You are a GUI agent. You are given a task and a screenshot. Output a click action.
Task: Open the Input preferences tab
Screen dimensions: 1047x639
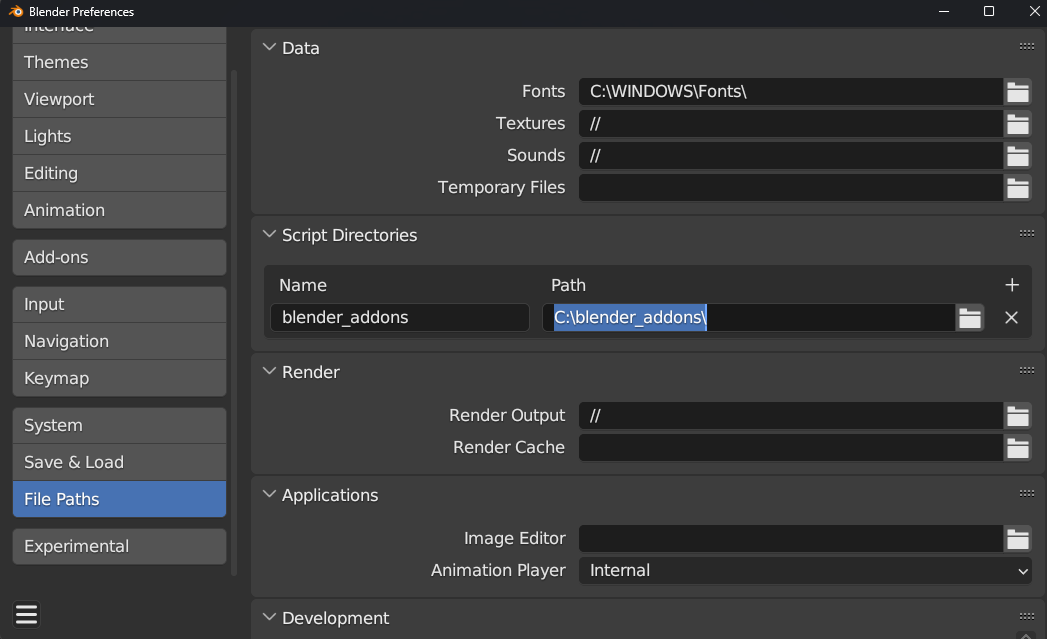120,304
